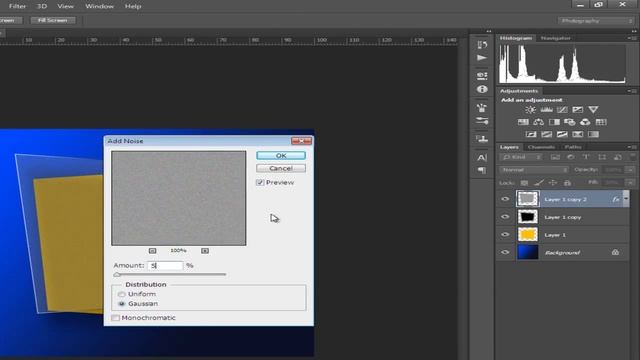Toggle lock transparent pixels icon
The width and height of the screenshot is (640, 360).
pos(524,183)
